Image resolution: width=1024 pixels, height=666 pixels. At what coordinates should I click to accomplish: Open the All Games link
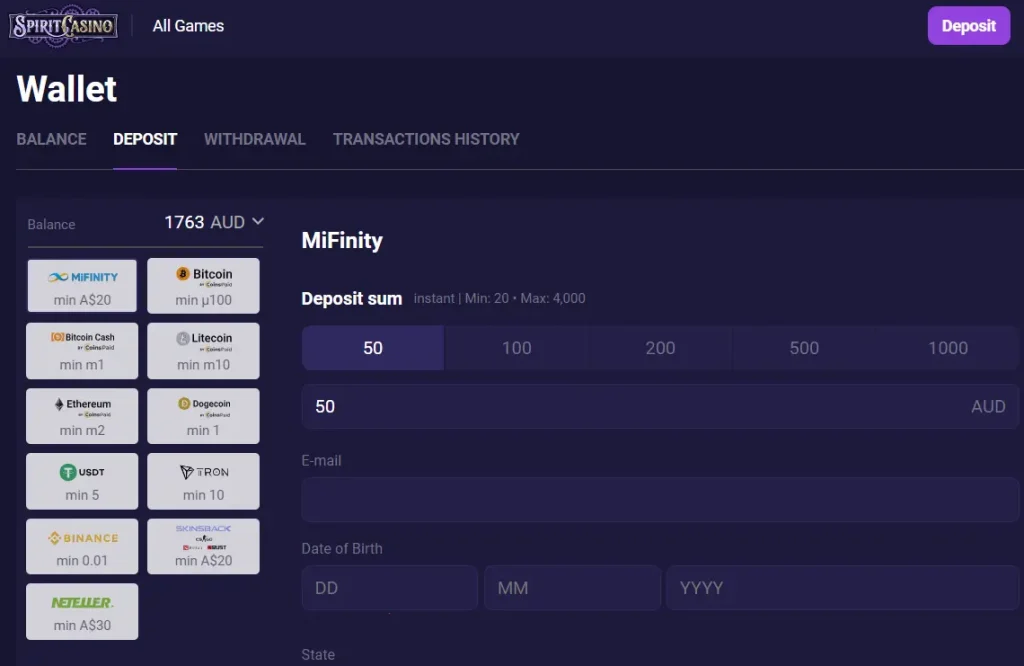pyautogui.click(x=188, y=26)
